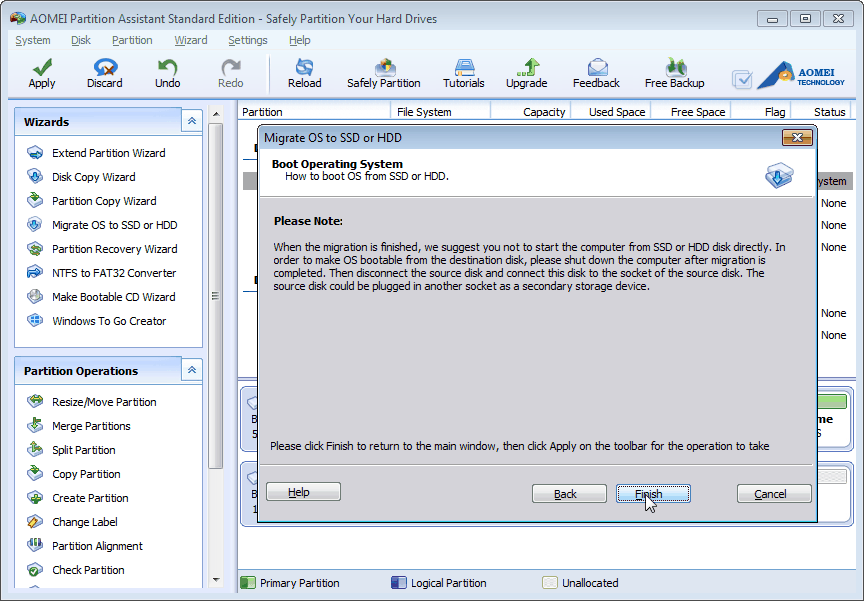Open Windows To Go Creator
Screen dimensions: 864x601
96,321
